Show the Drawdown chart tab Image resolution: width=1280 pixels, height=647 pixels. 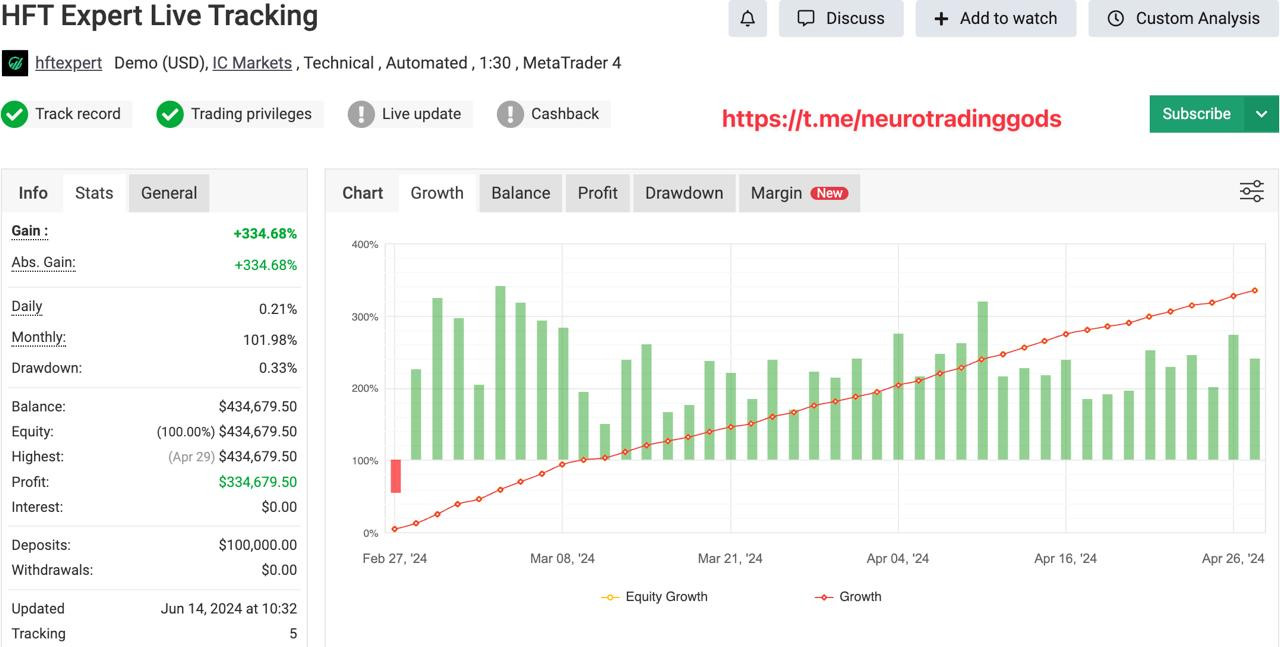684,193
